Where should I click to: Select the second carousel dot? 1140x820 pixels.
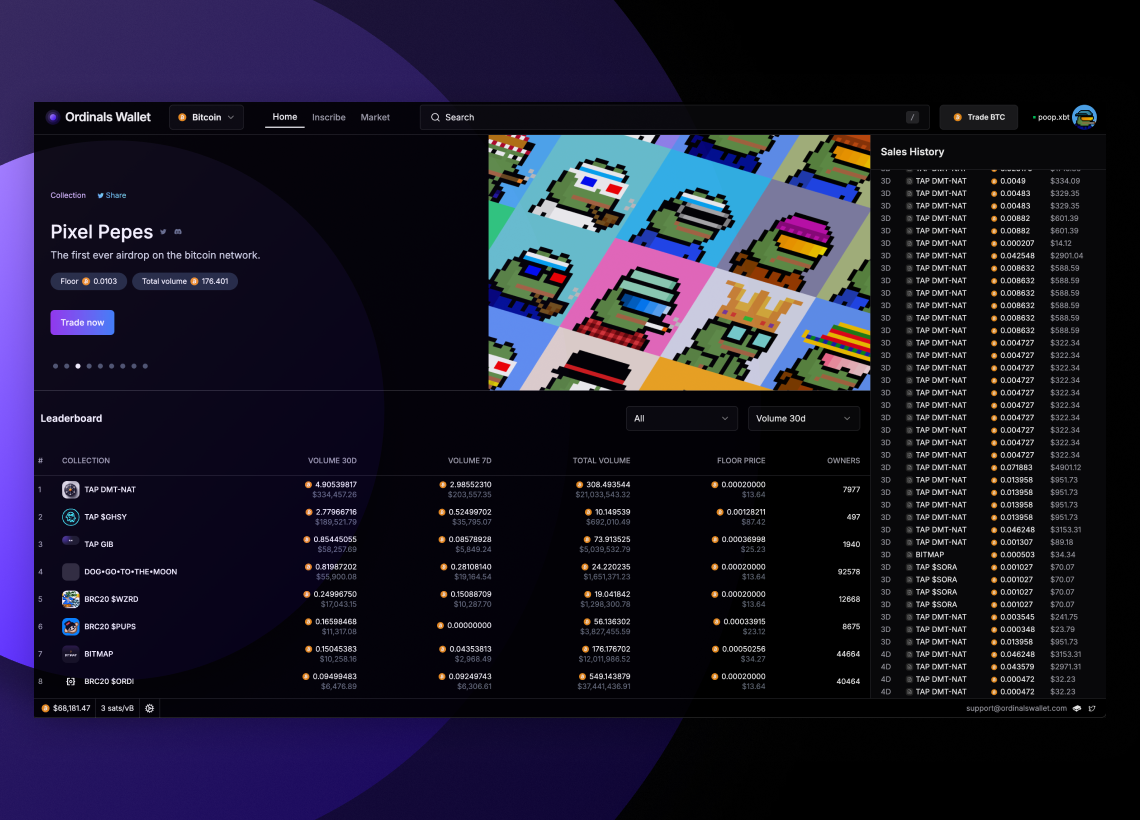point(66,366)
